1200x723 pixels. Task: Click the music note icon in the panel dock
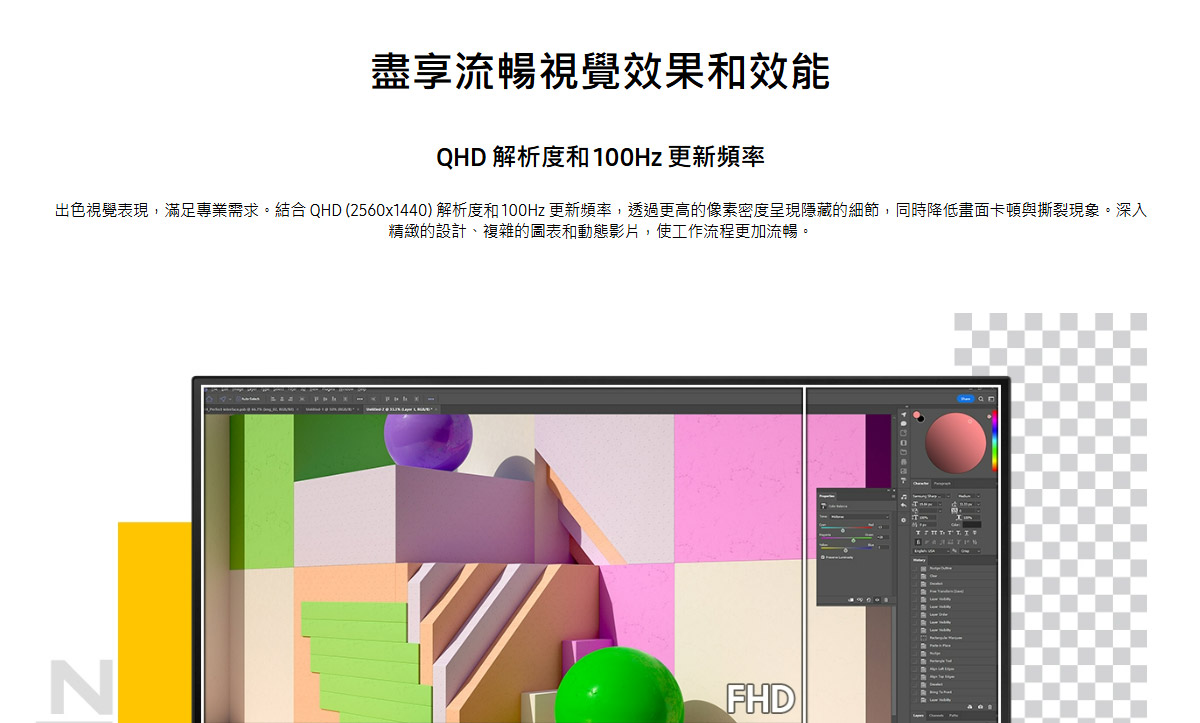pos(903,496)
